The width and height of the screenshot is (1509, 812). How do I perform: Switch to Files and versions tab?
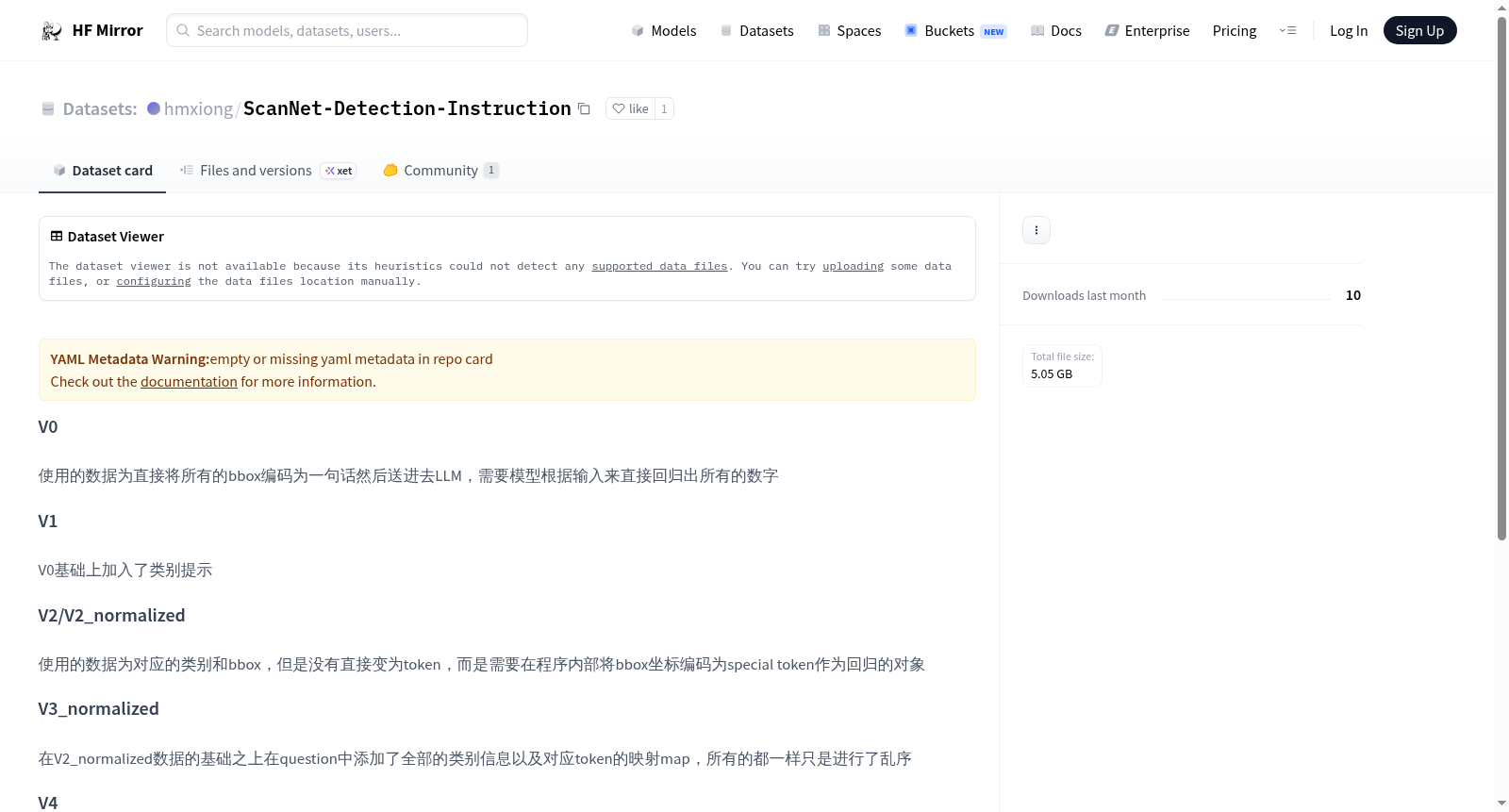268,171
